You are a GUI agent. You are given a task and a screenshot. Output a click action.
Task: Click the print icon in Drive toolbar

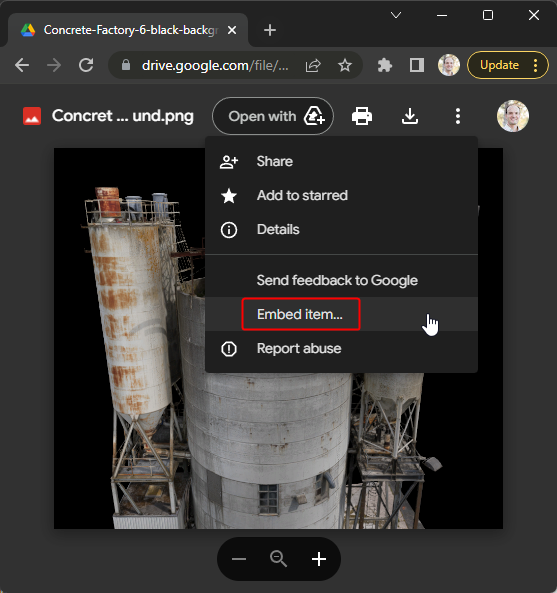coord(362,116)
